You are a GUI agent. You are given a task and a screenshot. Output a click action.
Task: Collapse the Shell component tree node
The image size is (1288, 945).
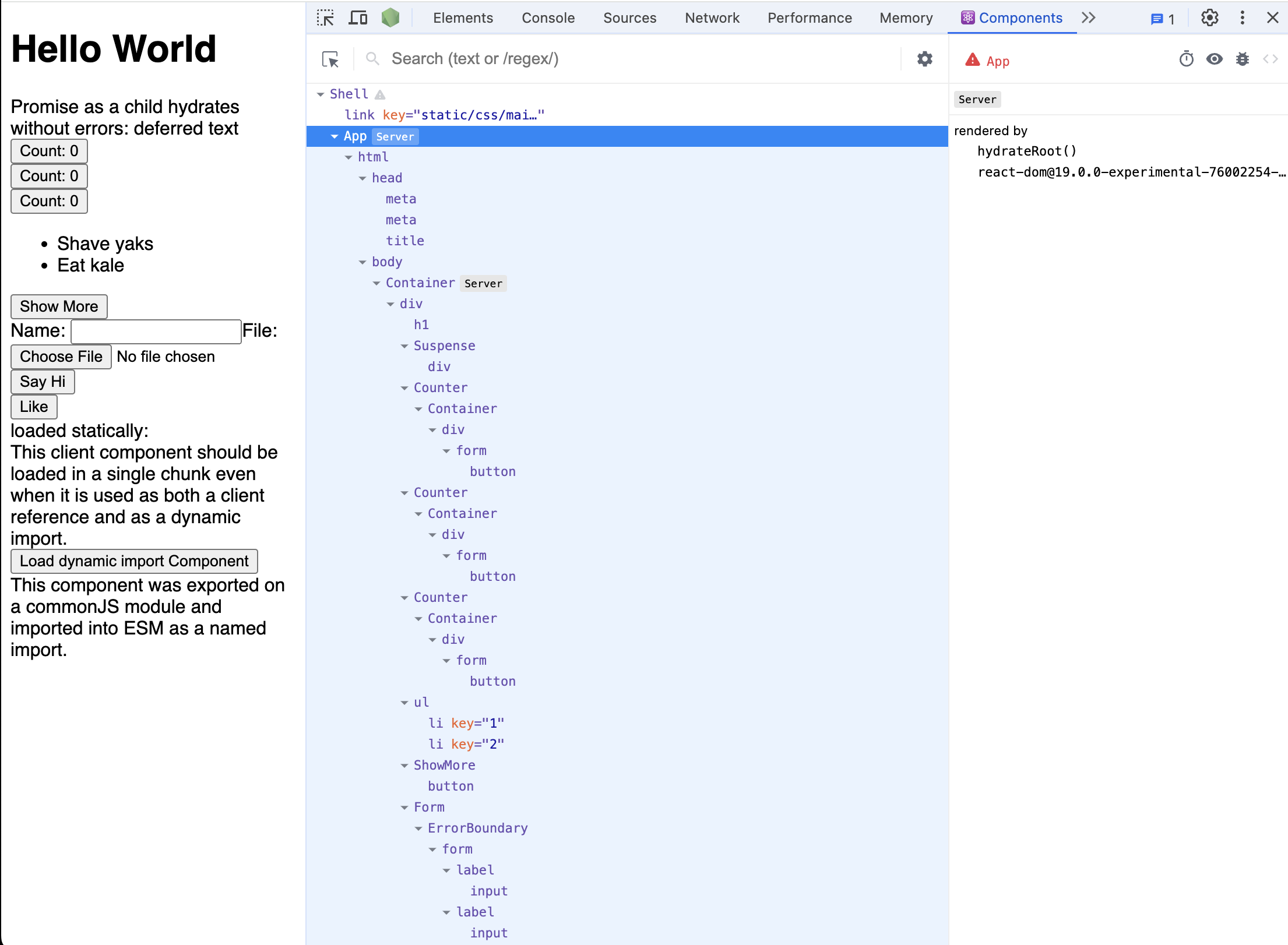point(321,94)
